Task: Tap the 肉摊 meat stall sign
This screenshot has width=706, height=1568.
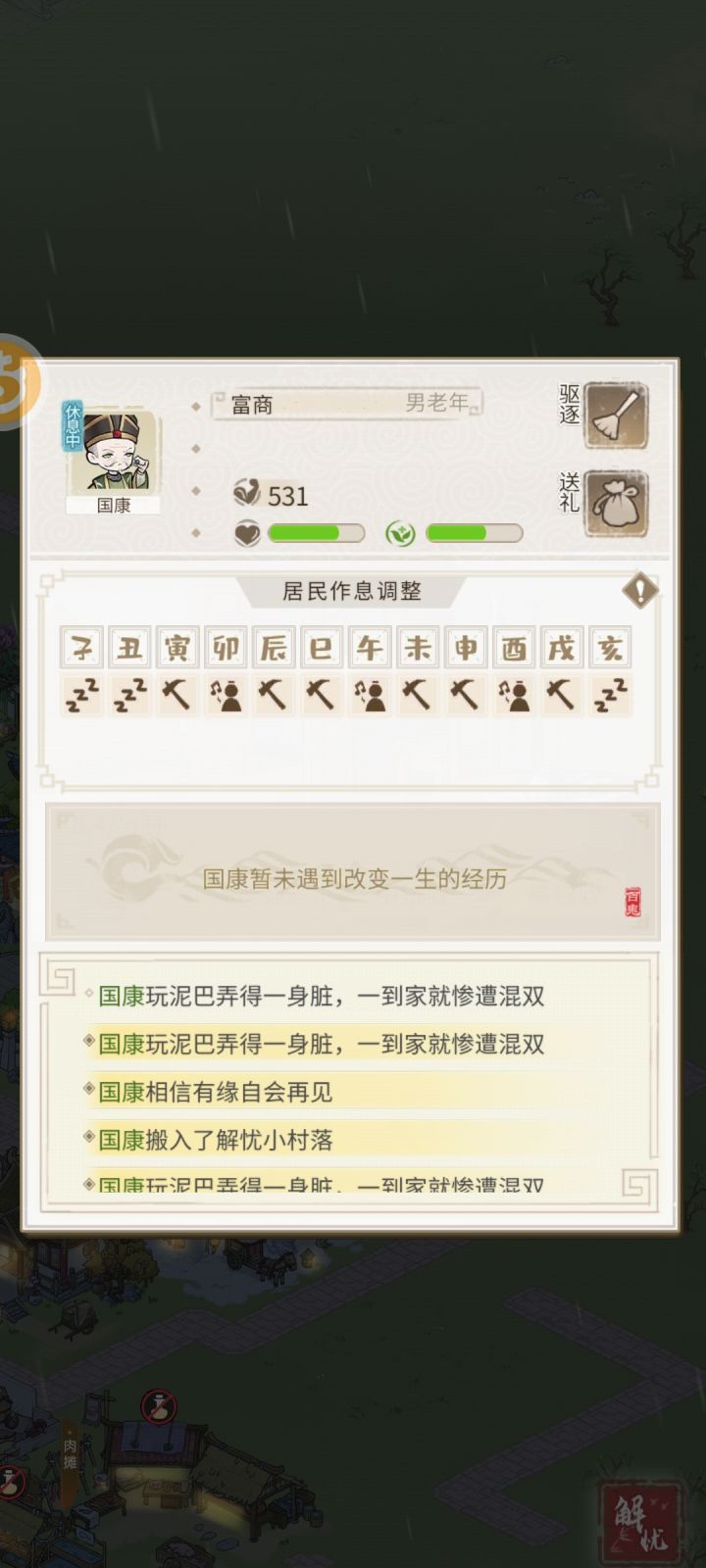Action: coord(70,1451)
